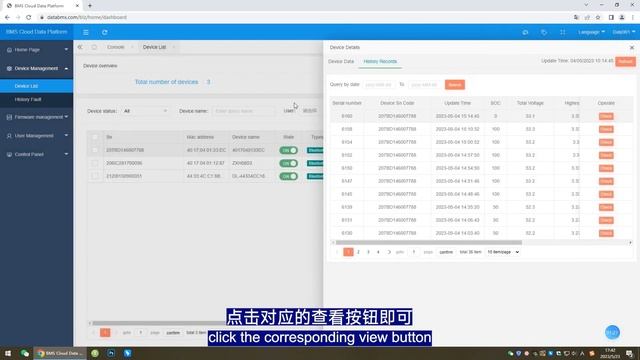This screenshot has width=640, height=360.
Task: Open the browser profile avatar icon
Action: [x=622, y=17]
